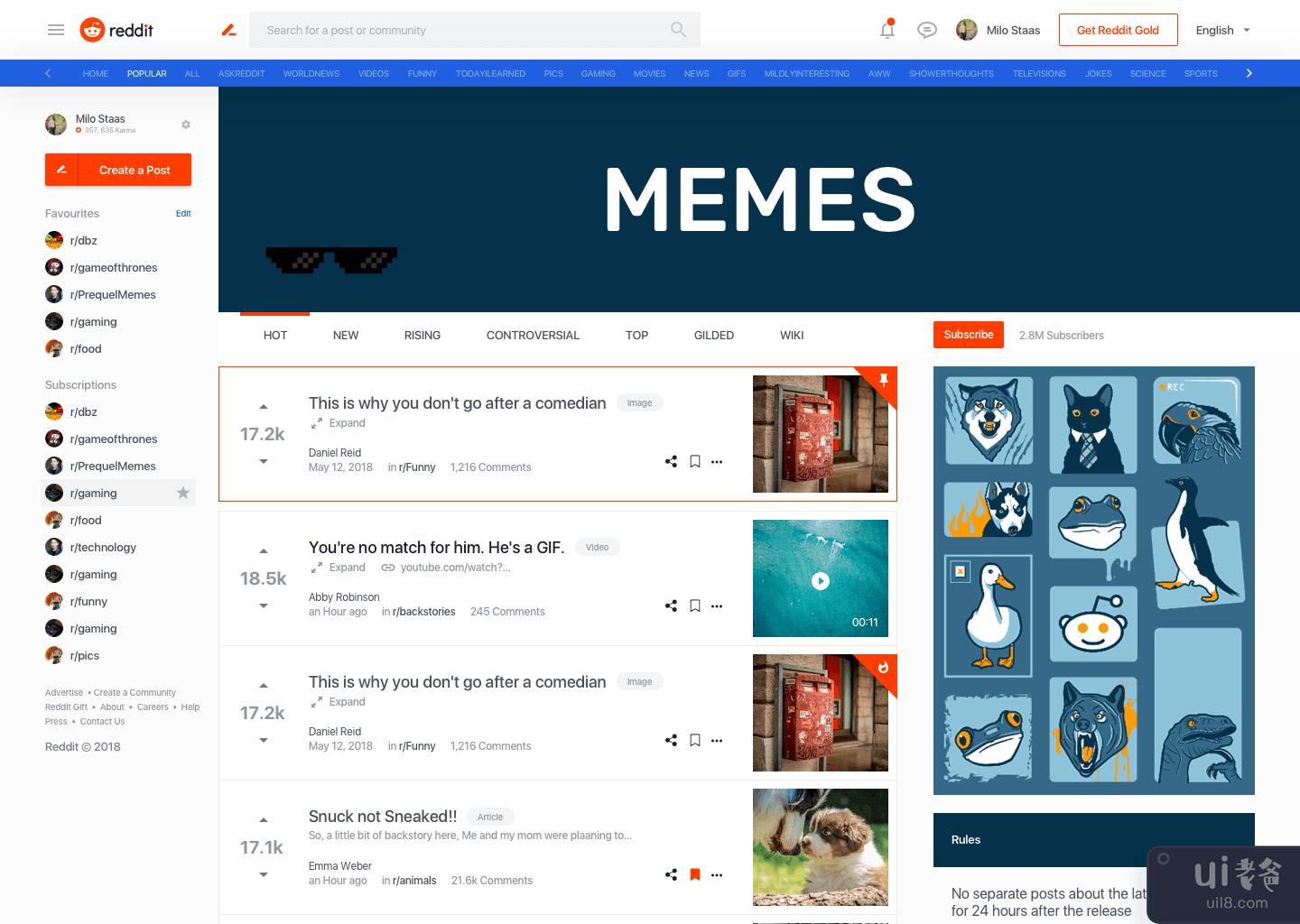Open r/backstories community link
Image resolution: width=1300 pixels, height=924 pixels.
point(424,612)
